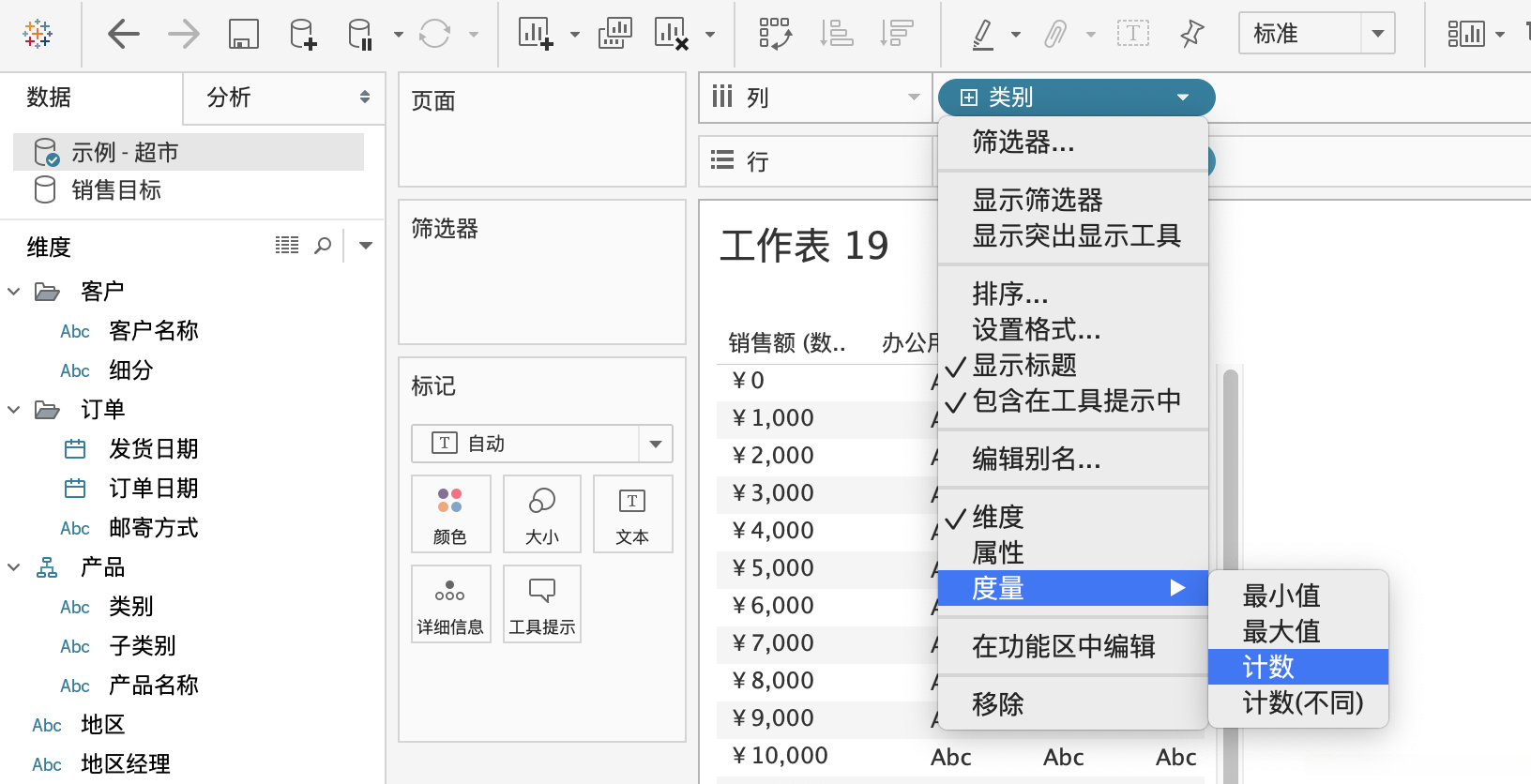Toggle 包含在工具提示中 option
Image resolution: width=1531 pixels, height=784 pixels.
(x=1072, y=400)
